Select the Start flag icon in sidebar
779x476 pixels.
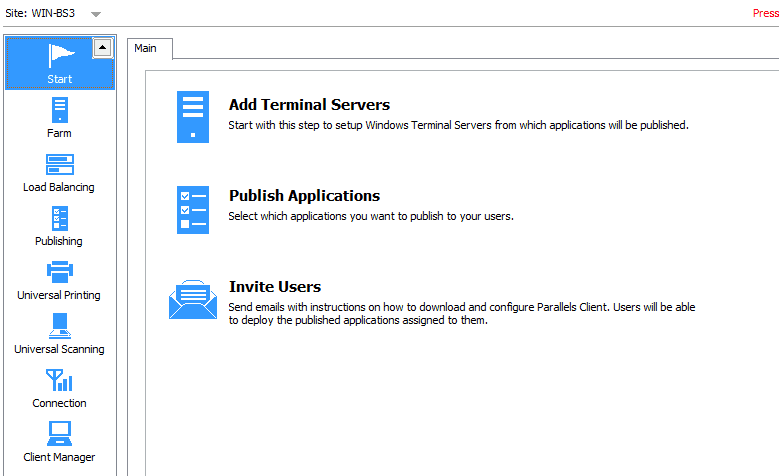tap(61, 55)
